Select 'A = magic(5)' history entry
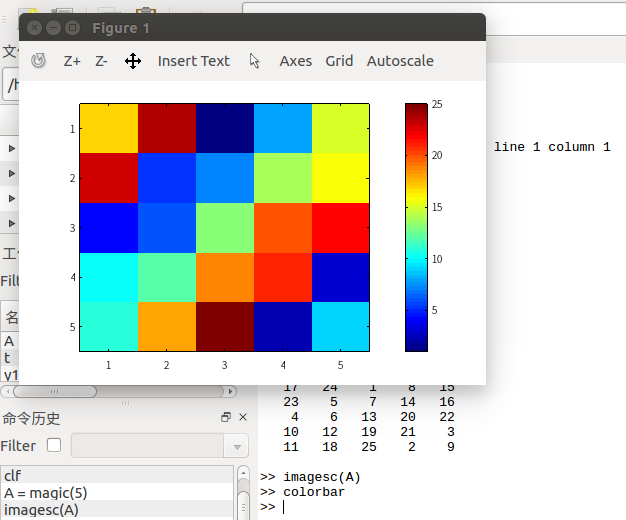Viewport: 626px width, 520px height. click(x=117, y=492)
